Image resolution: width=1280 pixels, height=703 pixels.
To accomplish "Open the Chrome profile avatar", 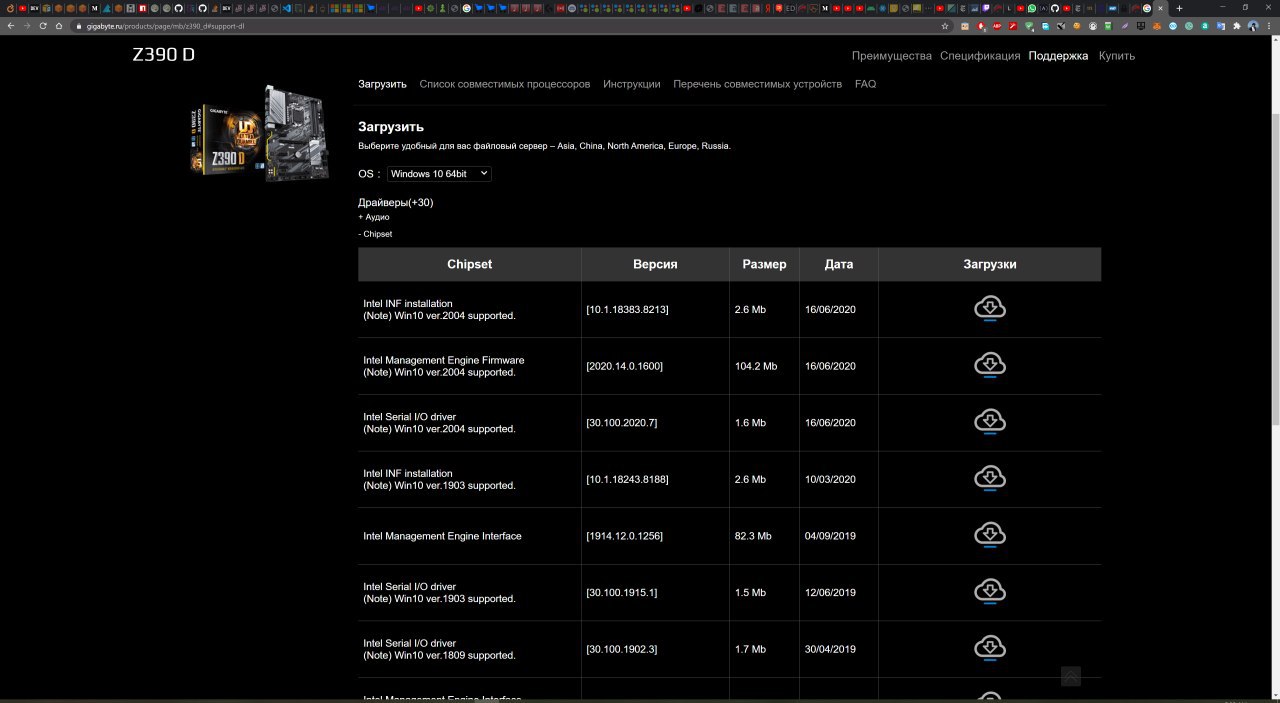I will tap(1253, 26).
